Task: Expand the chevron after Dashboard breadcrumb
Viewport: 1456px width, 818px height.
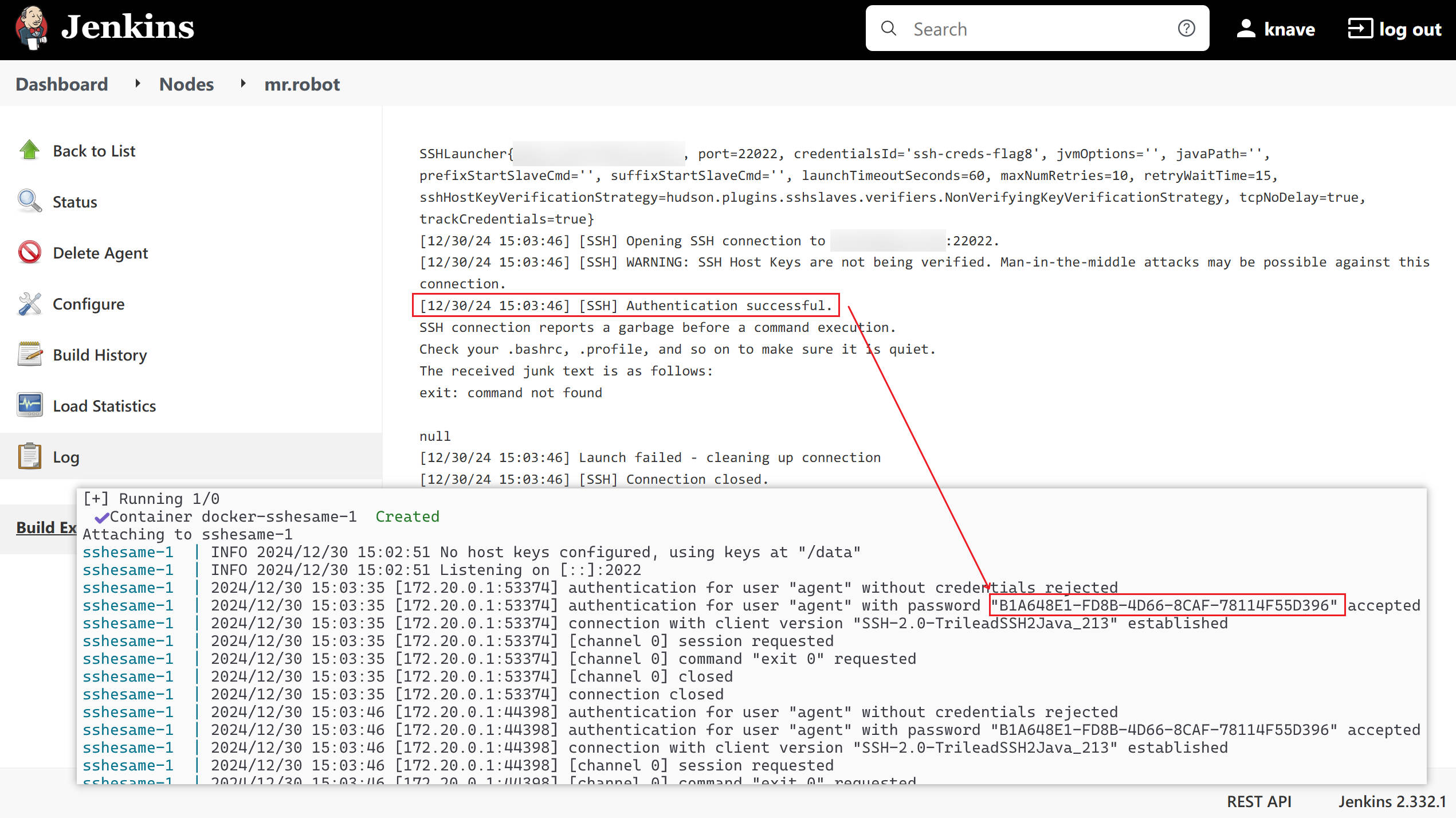Action: (x=138, y=84)
